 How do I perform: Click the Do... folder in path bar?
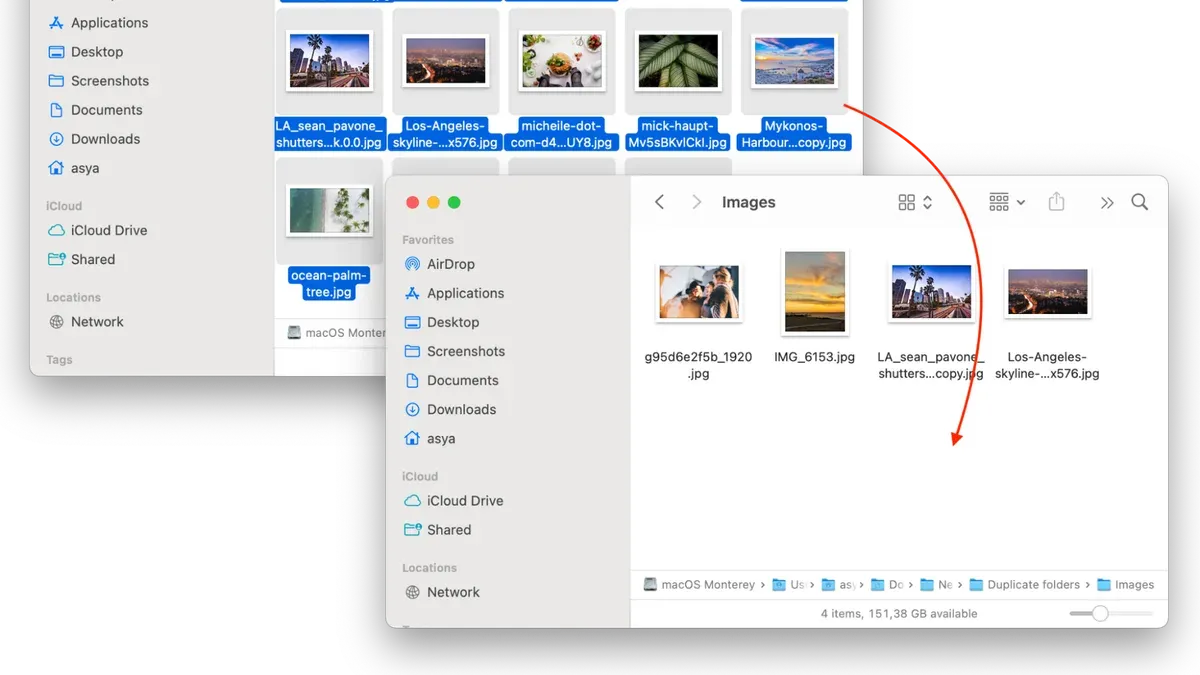tap(887, 585)
